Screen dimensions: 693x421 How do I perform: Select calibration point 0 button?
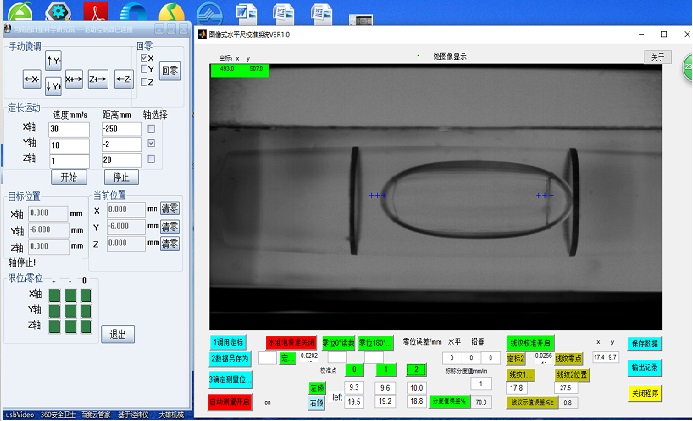[354, 370]
